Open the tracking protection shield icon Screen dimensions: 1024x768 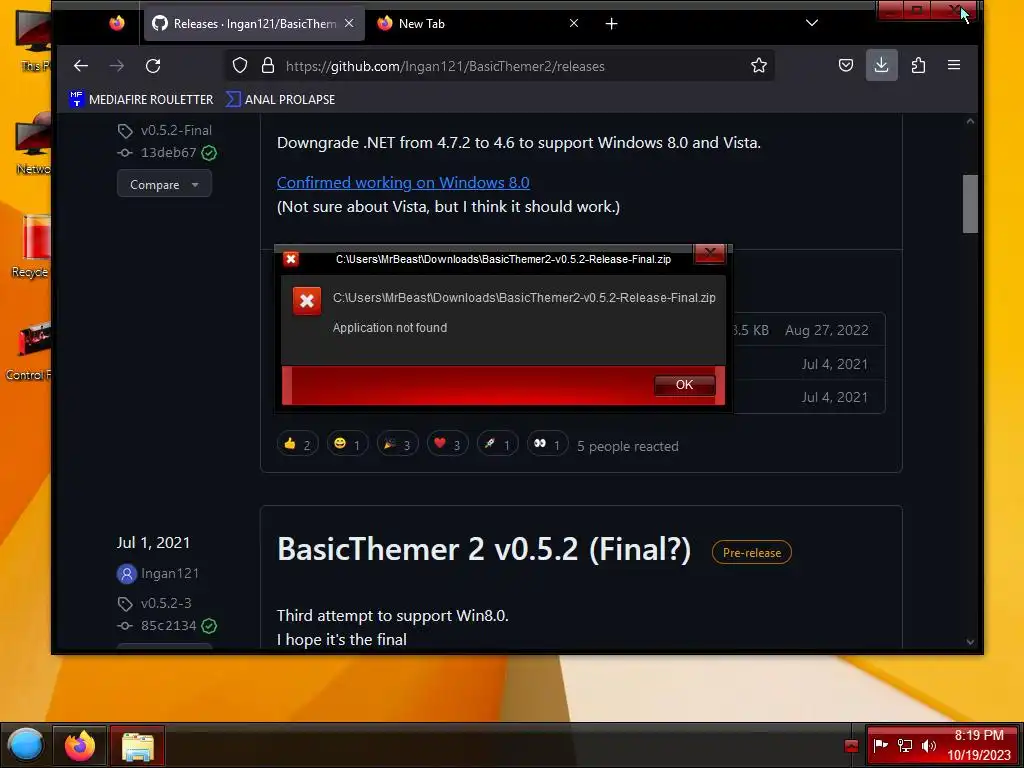240,65
